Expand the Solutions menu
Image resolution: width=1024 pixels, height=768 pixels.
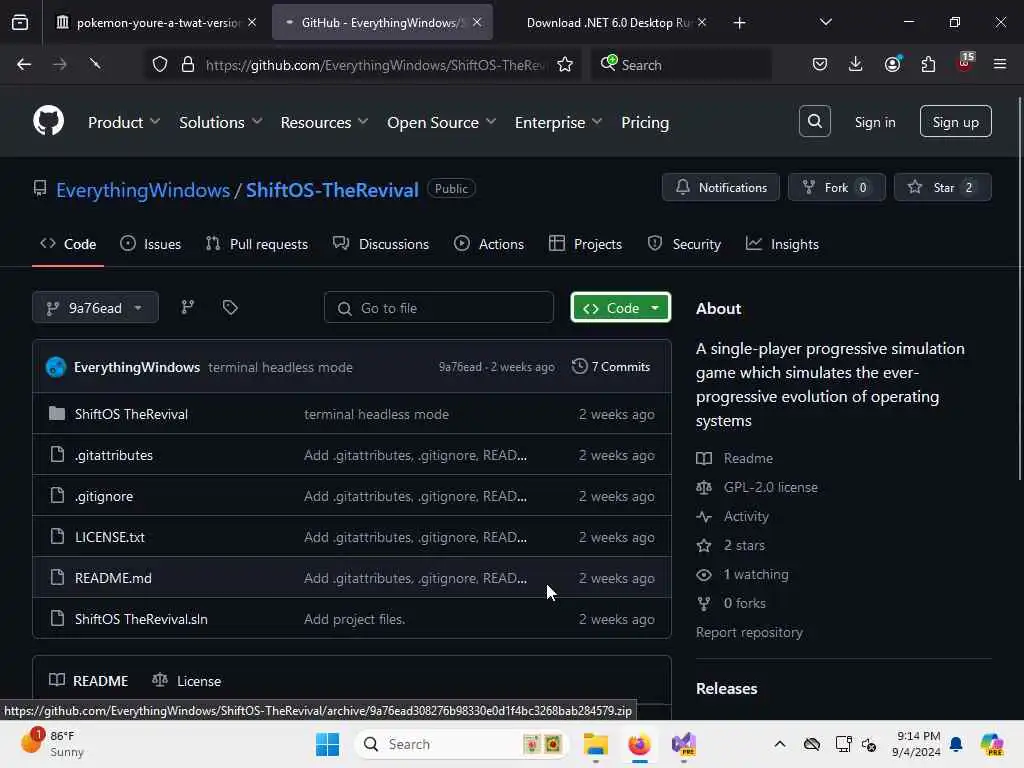tap(221, 122)
